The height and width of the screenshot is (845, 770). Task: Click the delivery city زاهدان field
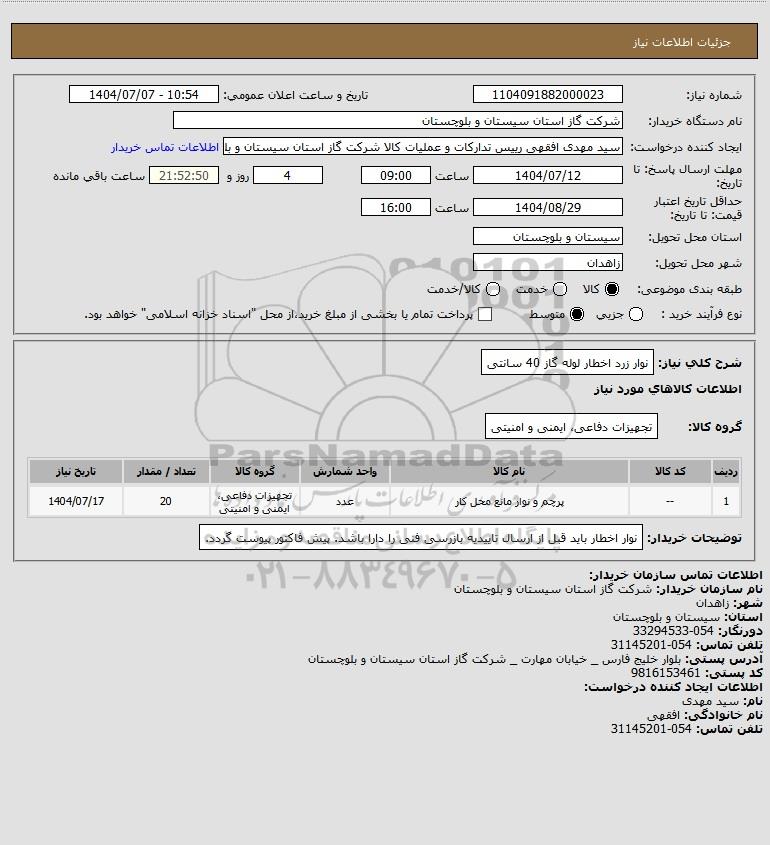tap(547, 262)
